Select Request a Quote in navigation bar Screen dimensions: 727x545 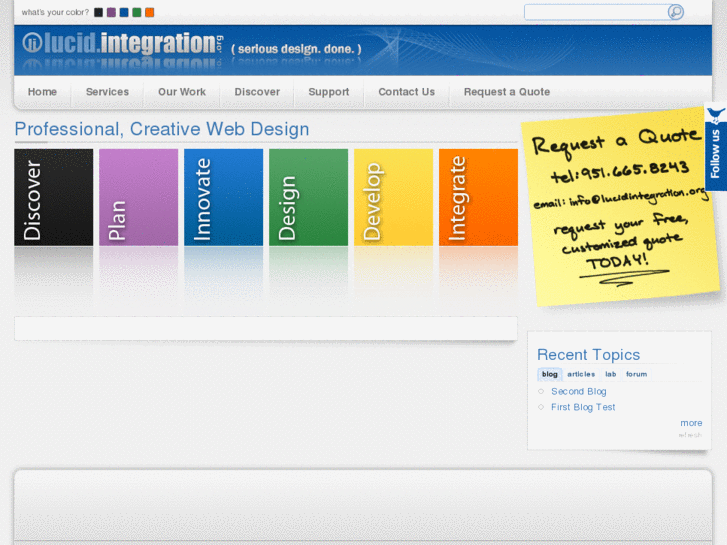pyautogui.click(x=507, y=92)
